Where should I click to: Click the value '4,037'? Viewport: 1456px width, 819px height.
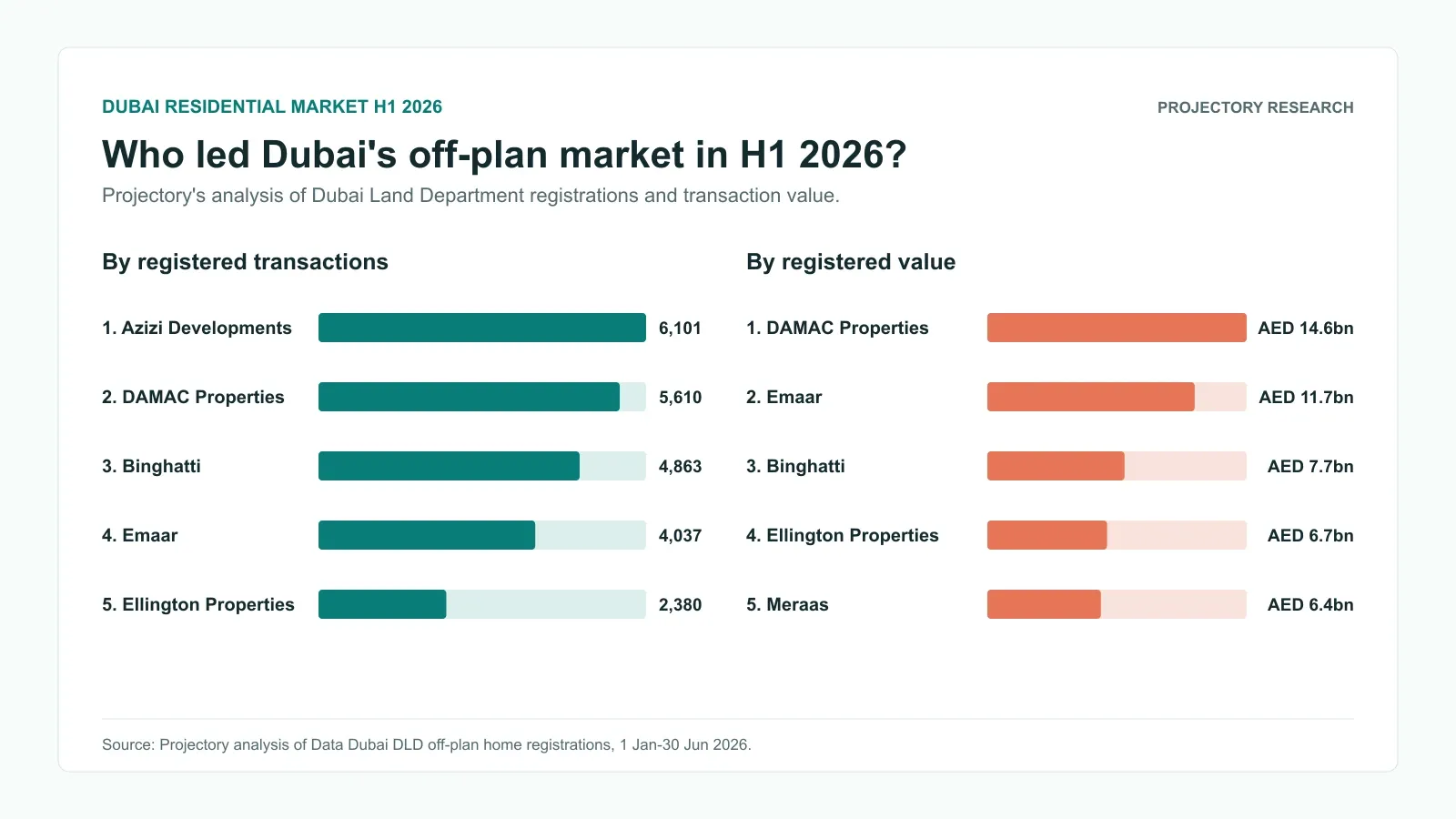coord(680,535)
